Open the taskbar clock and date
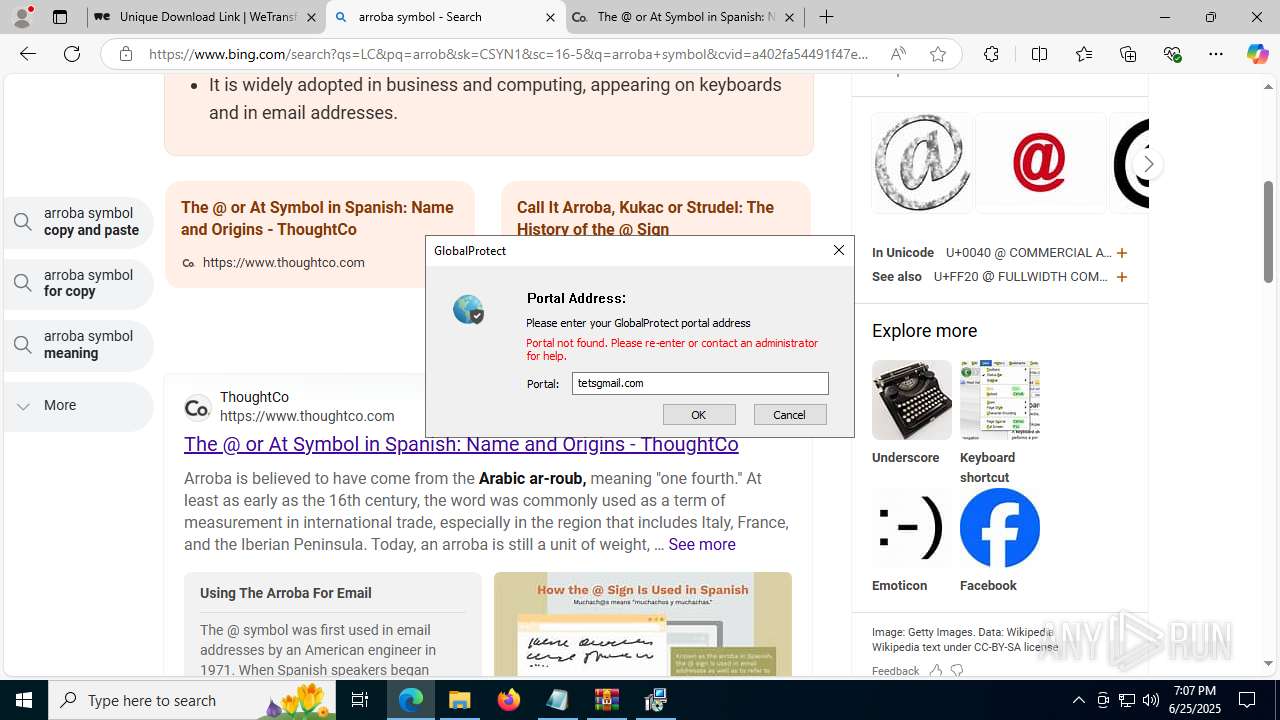The image size is (1280, 720). (x=1194, y=700)
